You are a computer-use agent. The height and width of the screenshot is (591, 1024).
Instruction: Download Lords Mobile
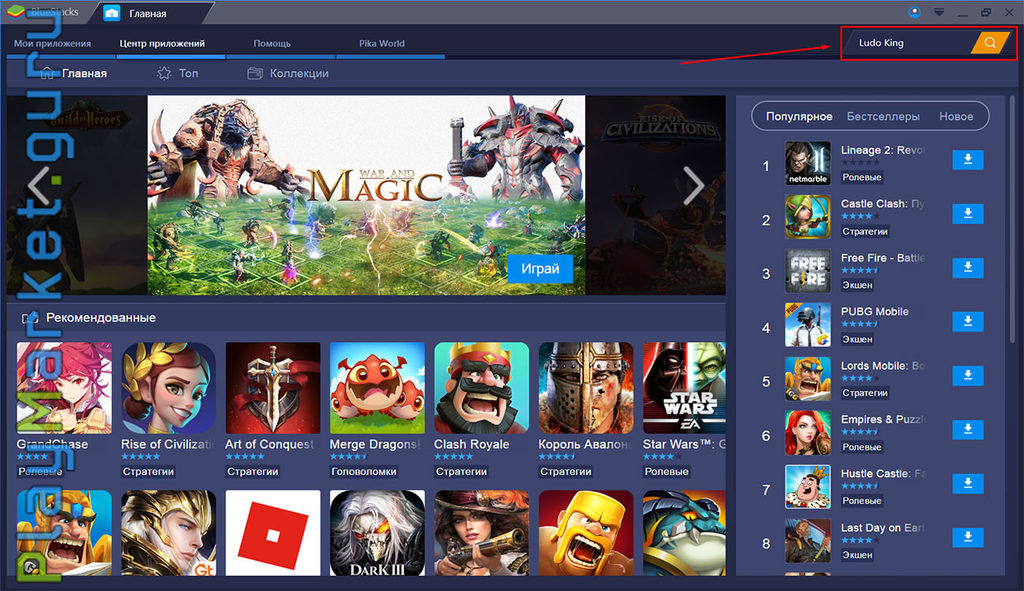pos(968,375)
